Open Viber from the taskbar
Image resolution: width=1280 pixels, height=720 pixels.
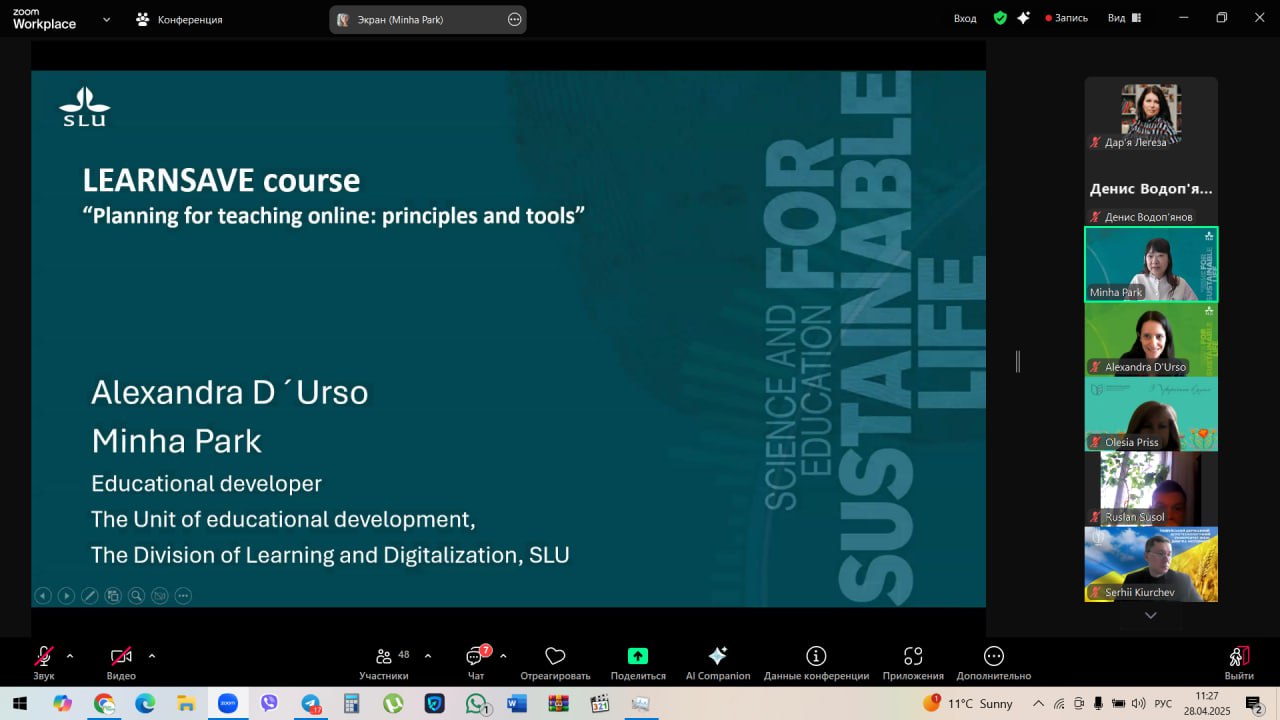269,703
